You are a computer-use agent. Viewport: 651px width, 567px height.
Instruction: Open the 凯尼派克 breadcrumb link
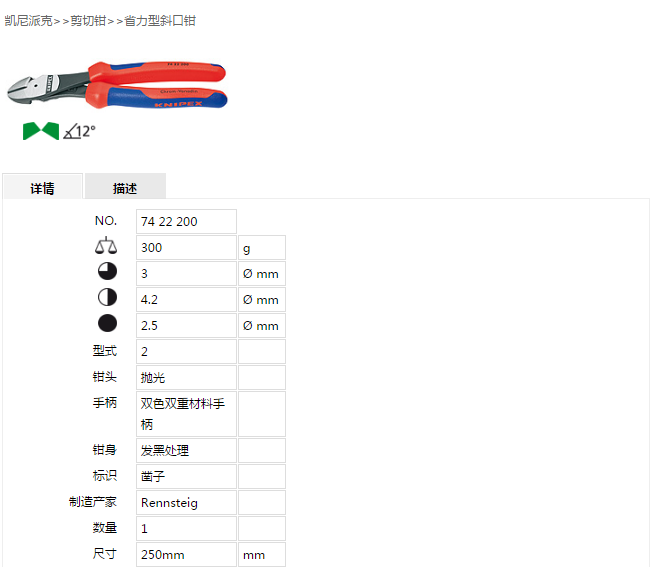(x=29, y=21)
